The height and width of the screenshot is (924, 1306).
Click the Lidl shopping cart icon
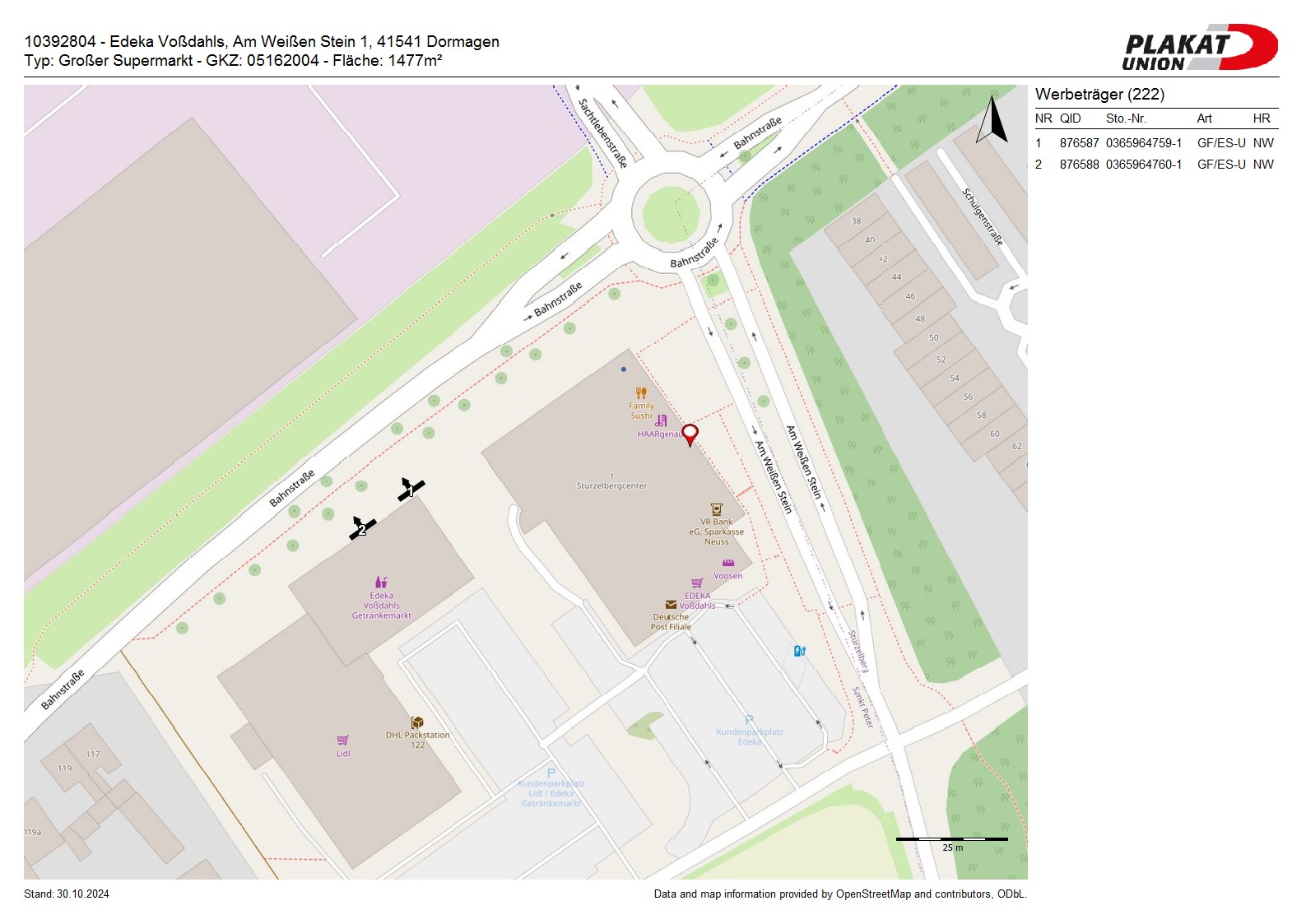pyautogui.click(x=343, y=740)
